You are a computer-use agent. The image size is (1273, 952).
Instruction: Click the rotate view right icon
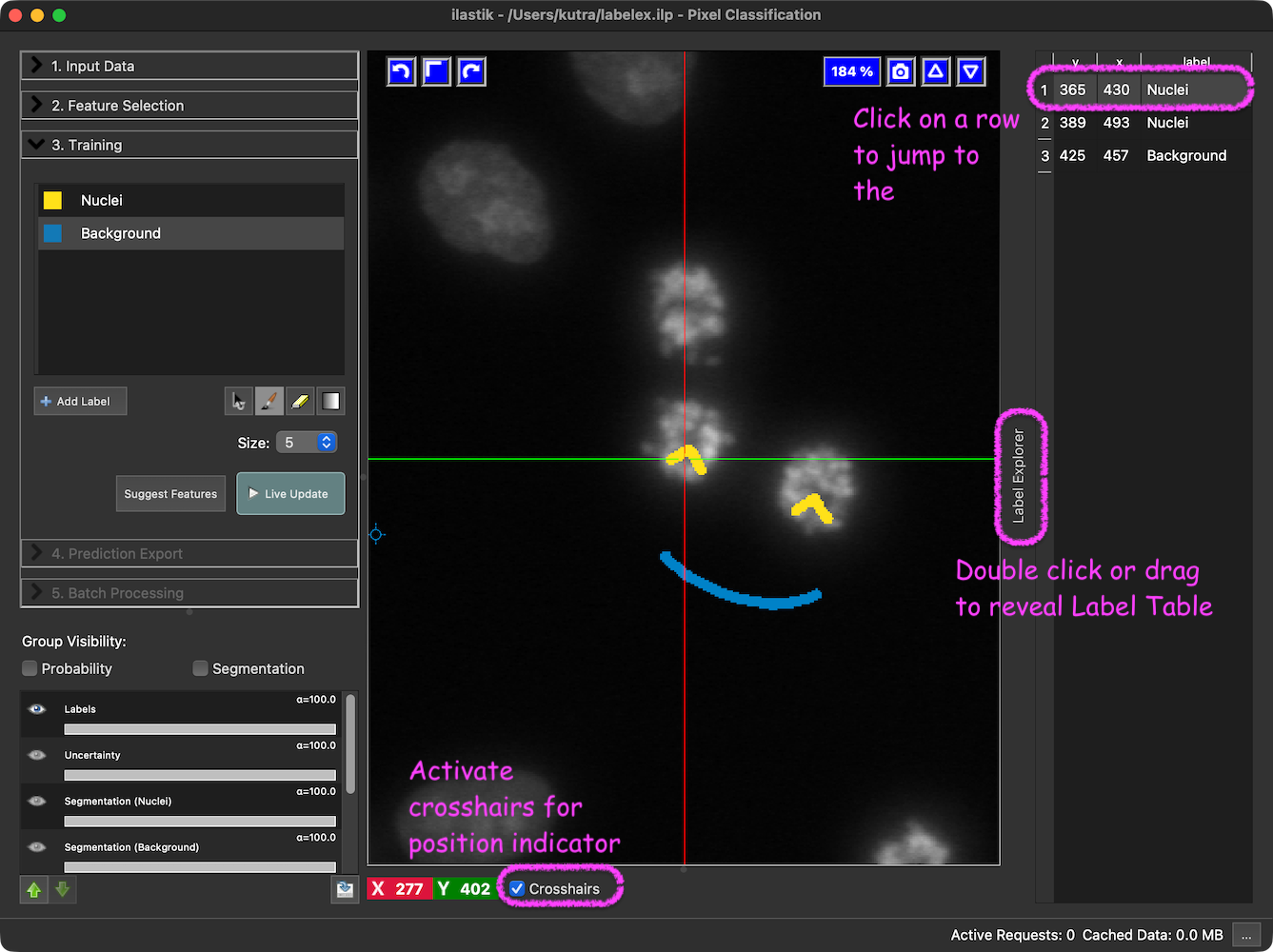pyautogui.click(x=471, y=71)
